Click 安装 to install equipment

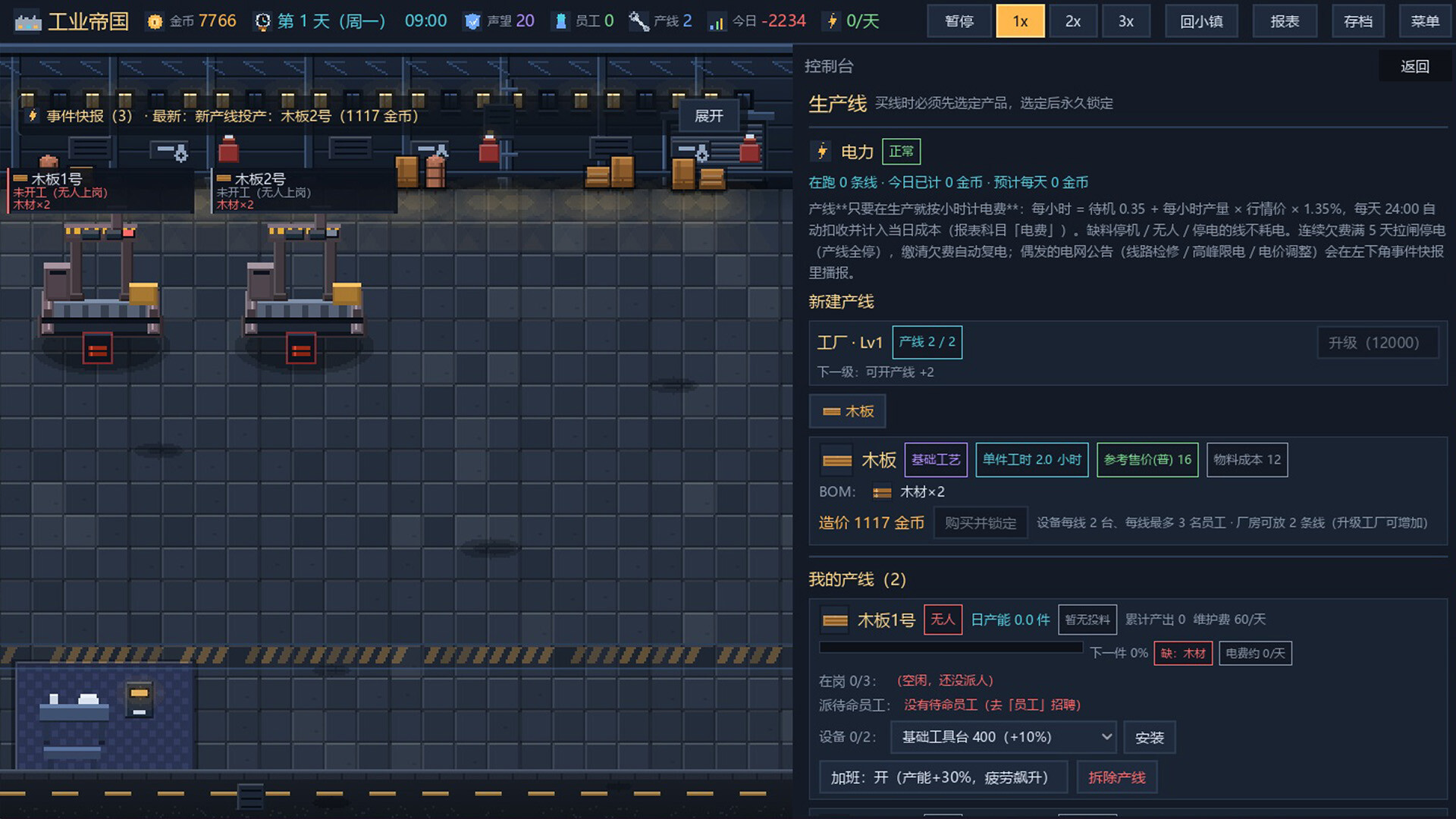click(x=1150, y=737)
